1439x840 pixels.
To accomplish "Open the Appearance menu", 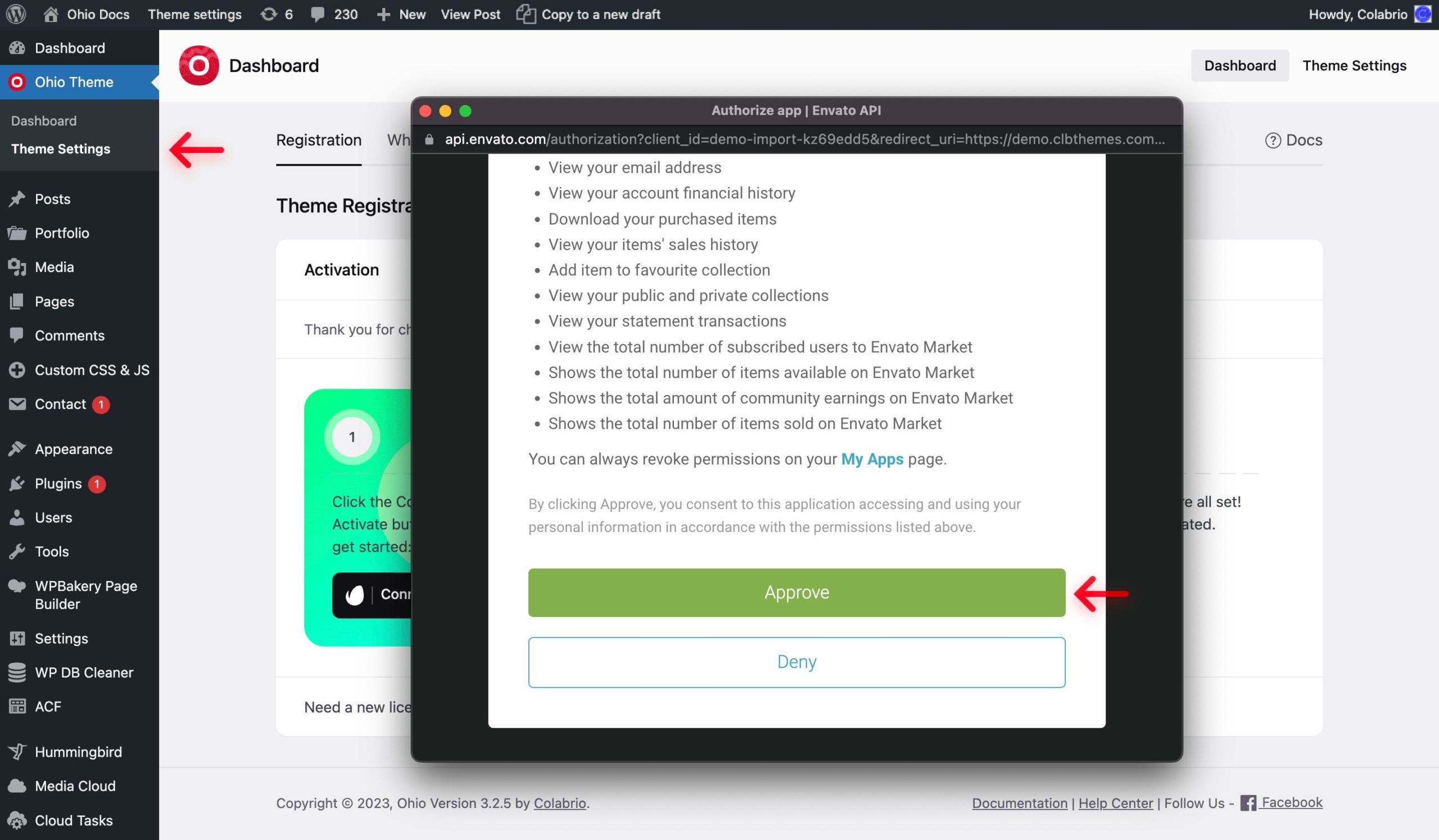I will (x=79, y=449).
